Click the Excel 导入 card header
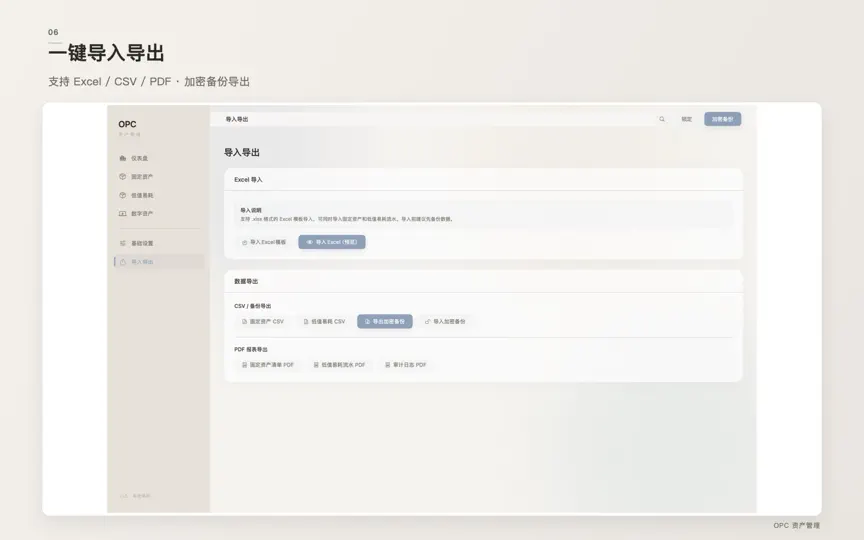 (483, 180)
